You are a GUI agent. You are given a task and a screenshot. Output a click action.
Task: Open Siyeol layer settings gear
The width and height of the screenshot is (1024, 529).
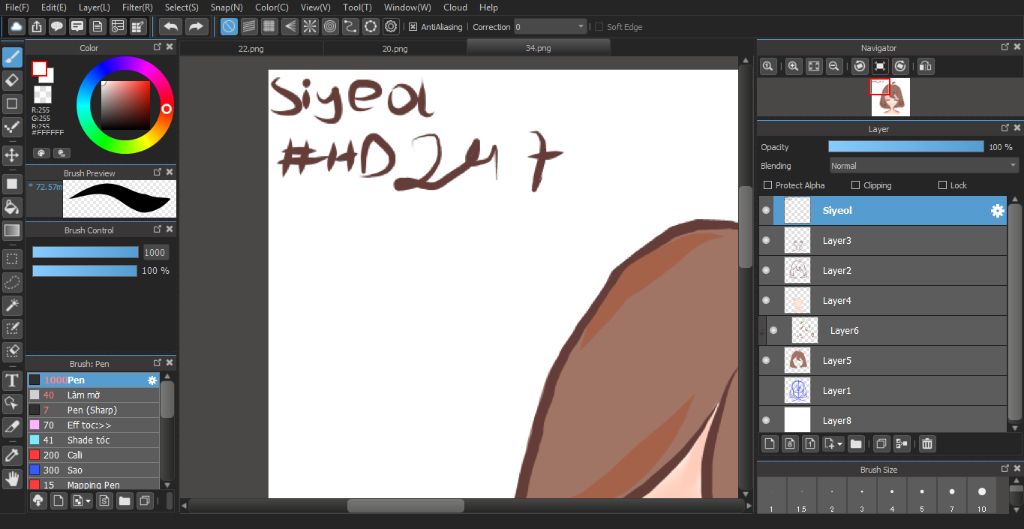click(x=997, y=211)
